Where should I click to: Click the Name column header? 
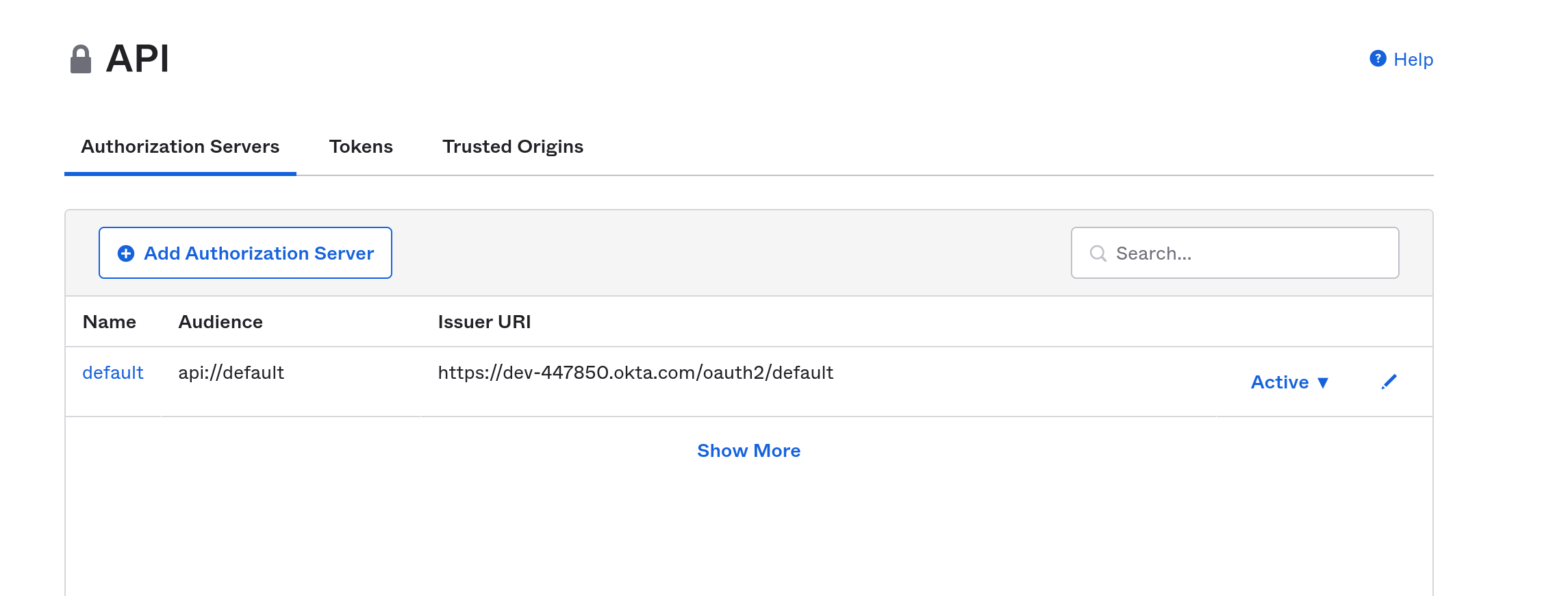[x=110, y=322]
